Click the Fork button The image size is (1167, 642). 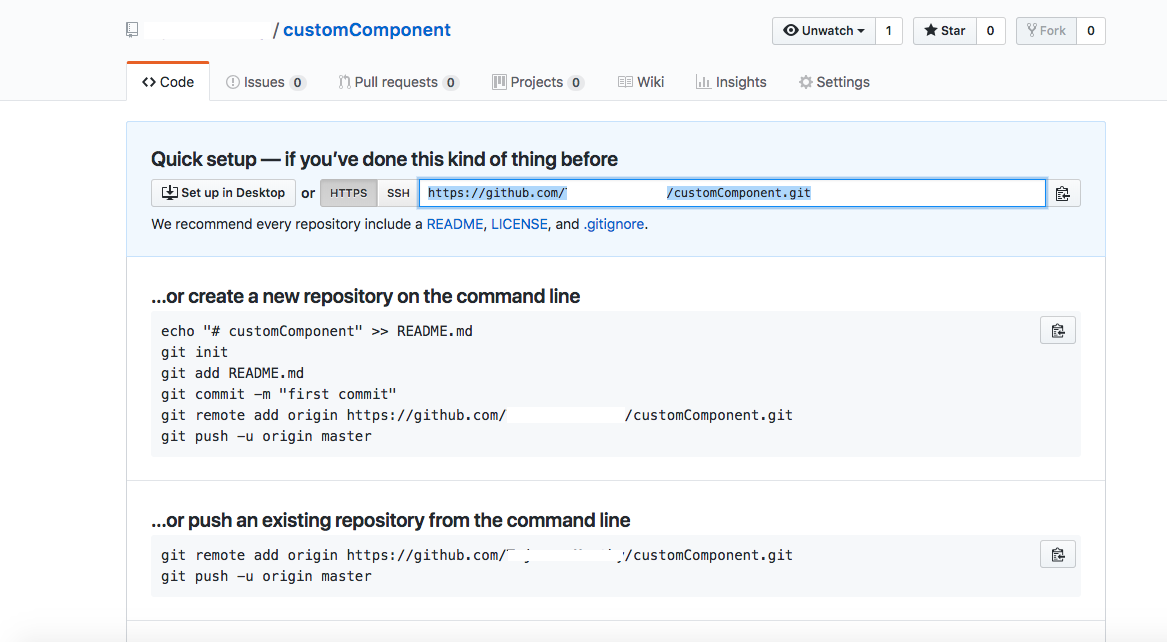point(1046,31)
